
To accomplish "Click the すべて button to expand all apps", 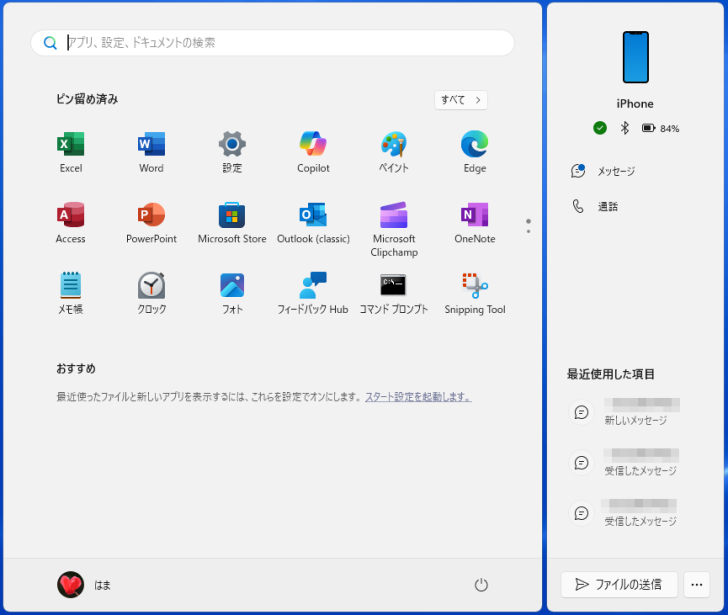I will pyautogui.click(x=461, y=100).
